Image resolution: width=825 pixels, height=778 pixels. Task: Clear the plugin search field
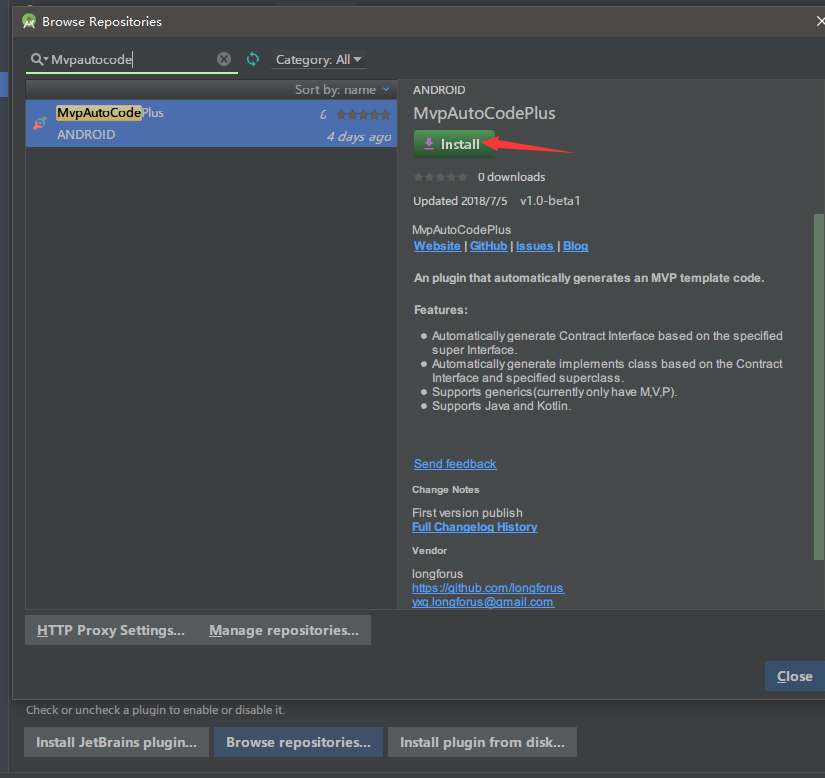(224, 59)
